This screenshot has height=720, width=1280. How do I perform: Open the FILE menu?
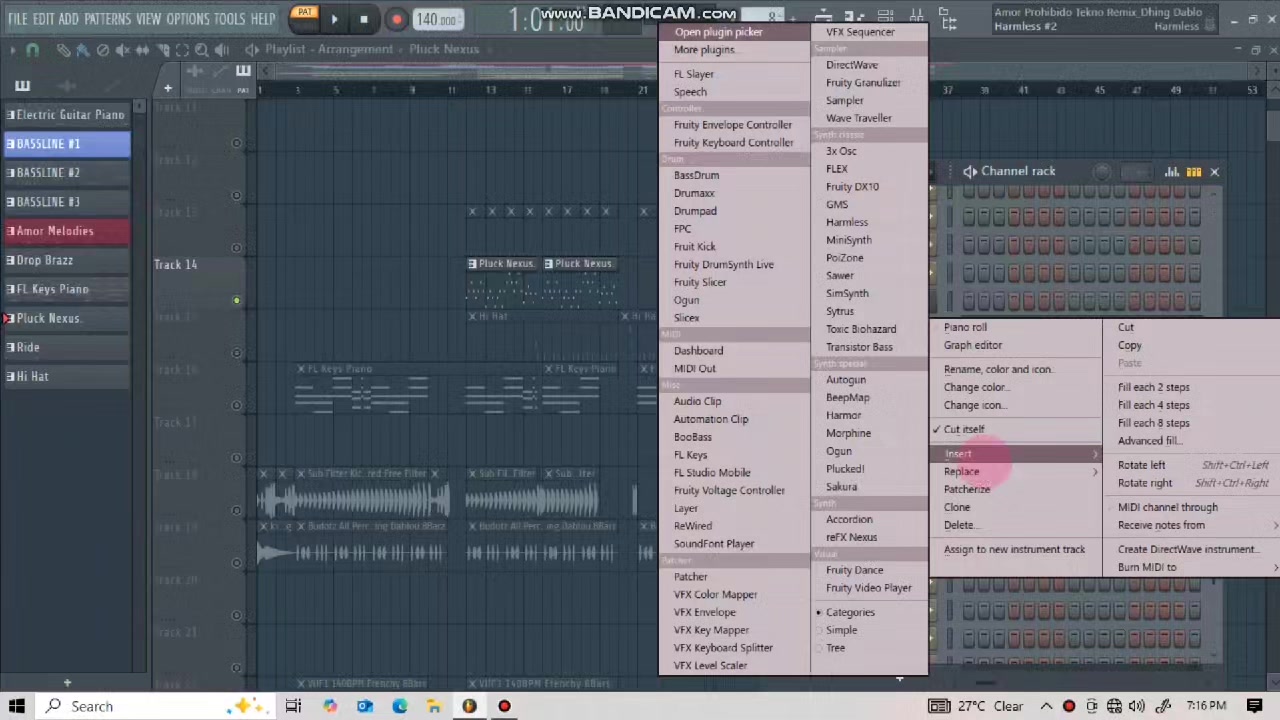pos(18,19)
